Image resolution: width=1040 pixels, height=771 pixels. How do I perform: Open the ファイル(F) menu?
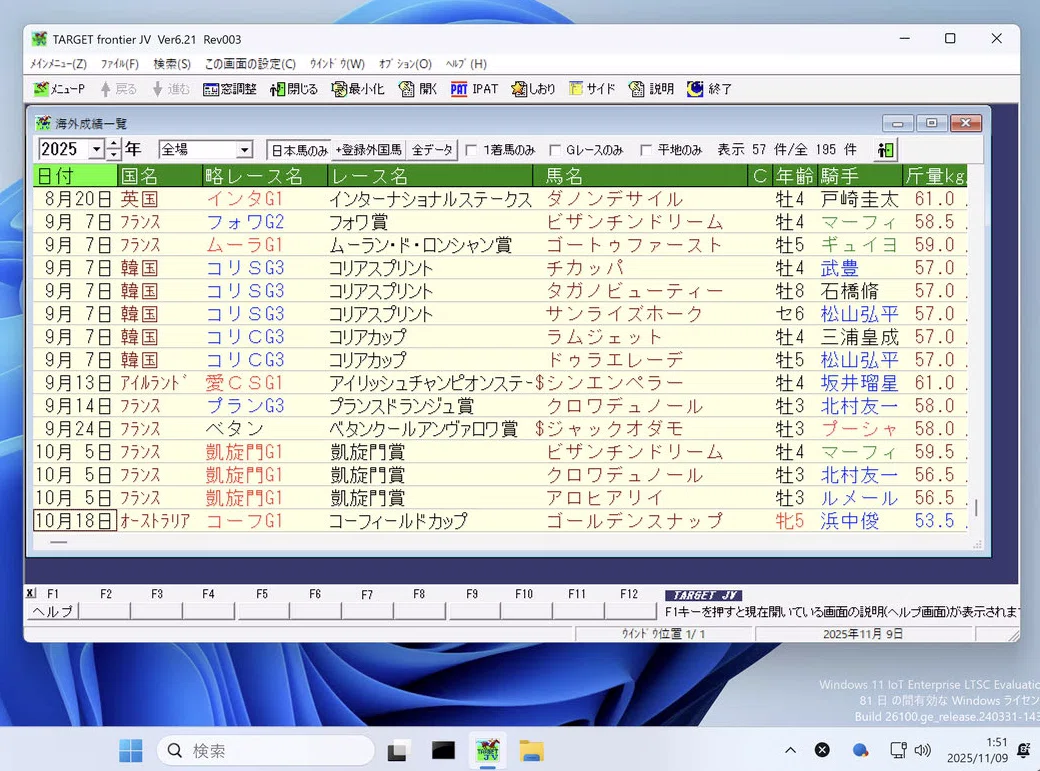120,64
